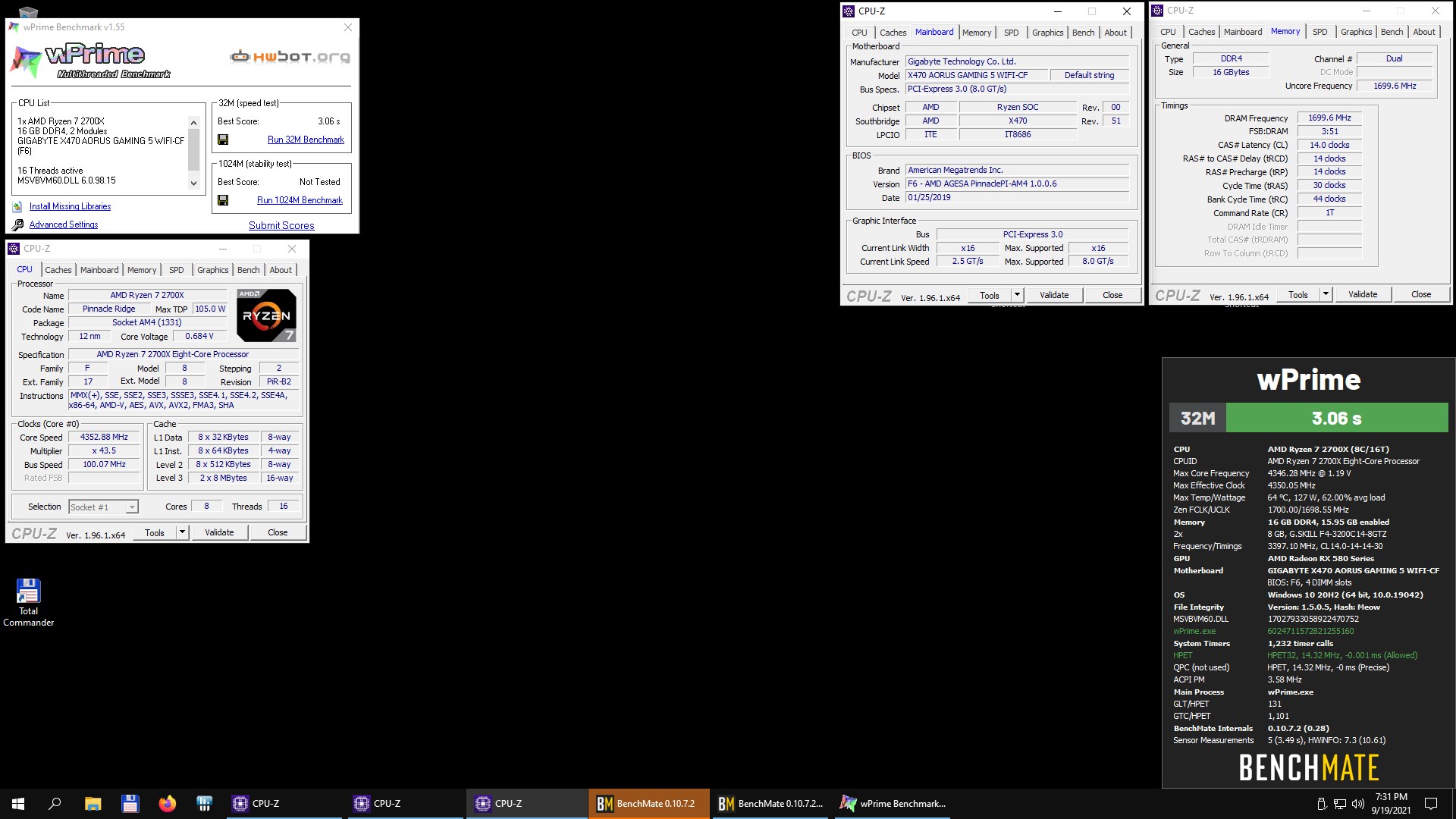Click the green wPrime.exe hash line in BenchMate
The height and width of the screenshot is (819, 1456).
tap(1263, 631)
